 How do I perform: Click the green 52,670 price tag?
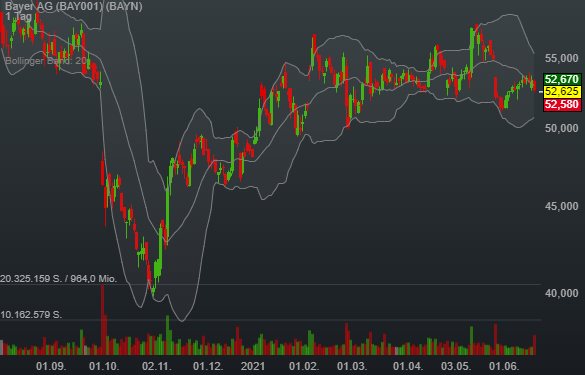pyautogui.click(x=562, y=79)
